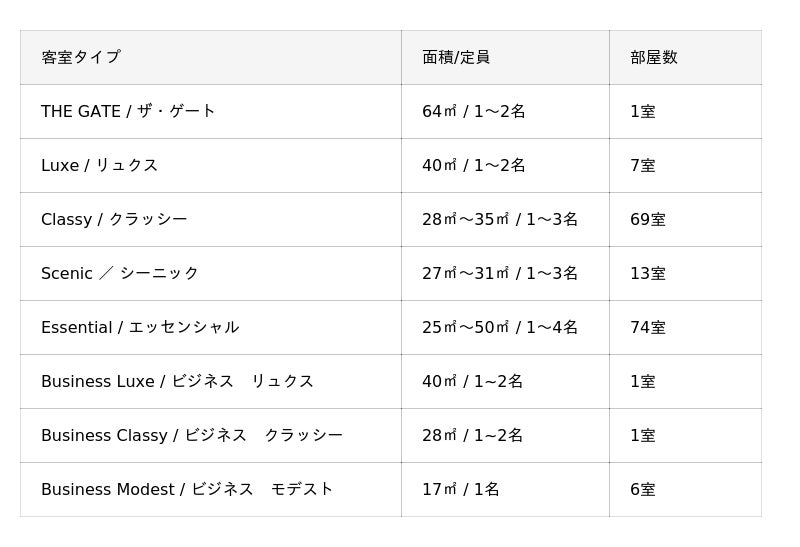Select Business Luxe / ビジネス リュクス cell
The image size is (800, 547).
click(x=177, y=381)
